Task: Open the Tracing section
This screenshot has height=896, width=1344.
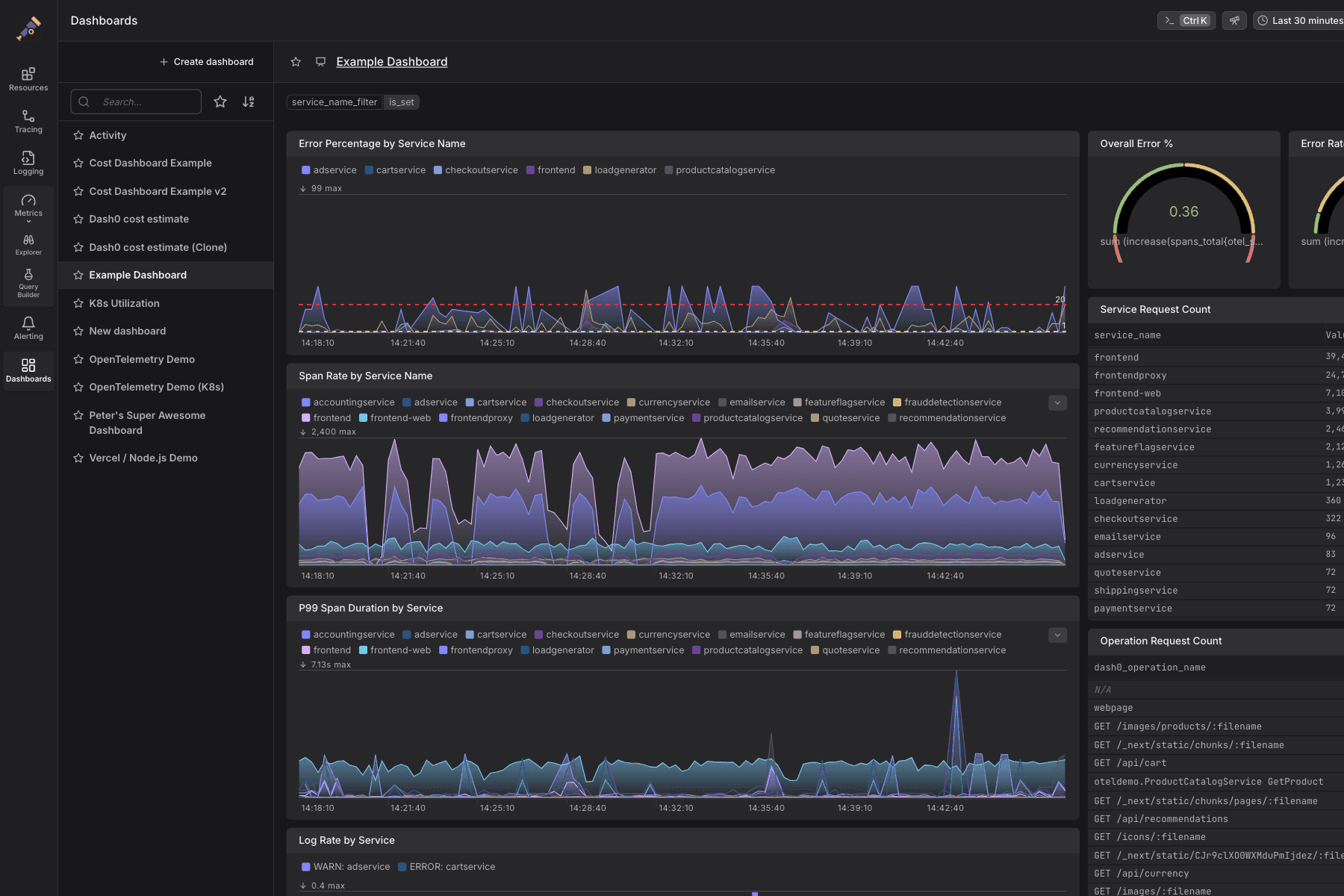Action: 28,121
